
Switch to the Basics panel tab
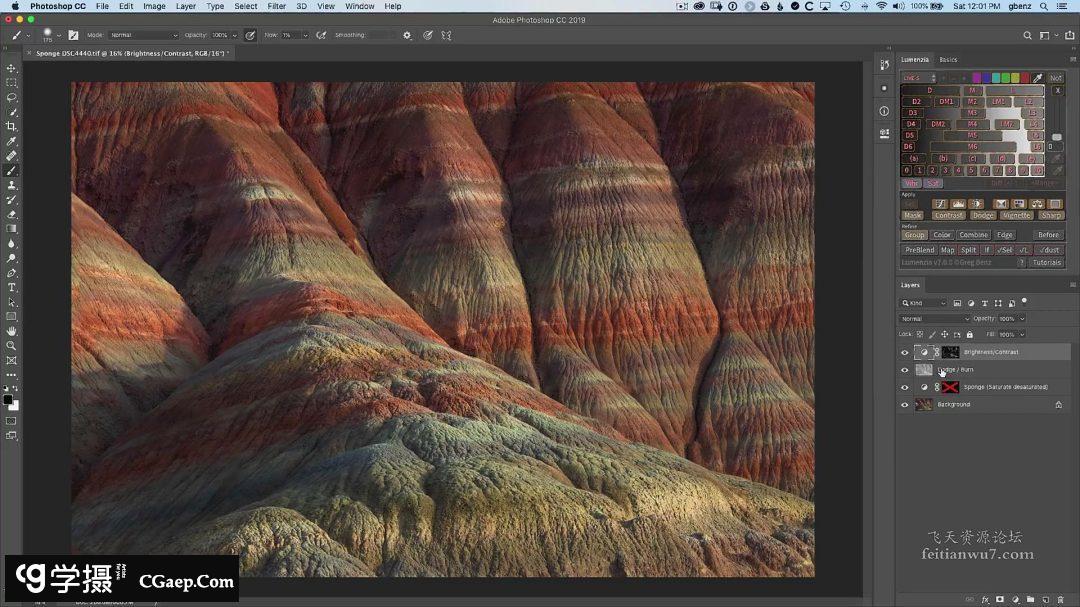(948, 59)
